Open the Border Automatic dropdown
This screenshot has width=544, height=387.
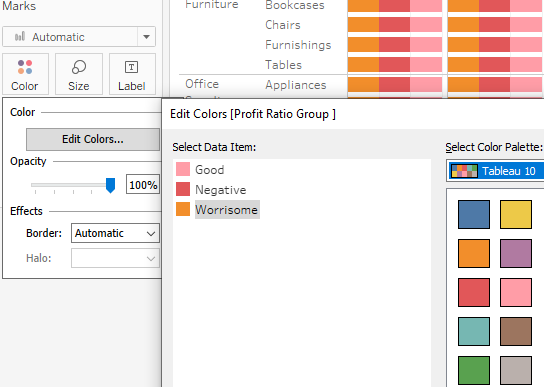[115, 233]
